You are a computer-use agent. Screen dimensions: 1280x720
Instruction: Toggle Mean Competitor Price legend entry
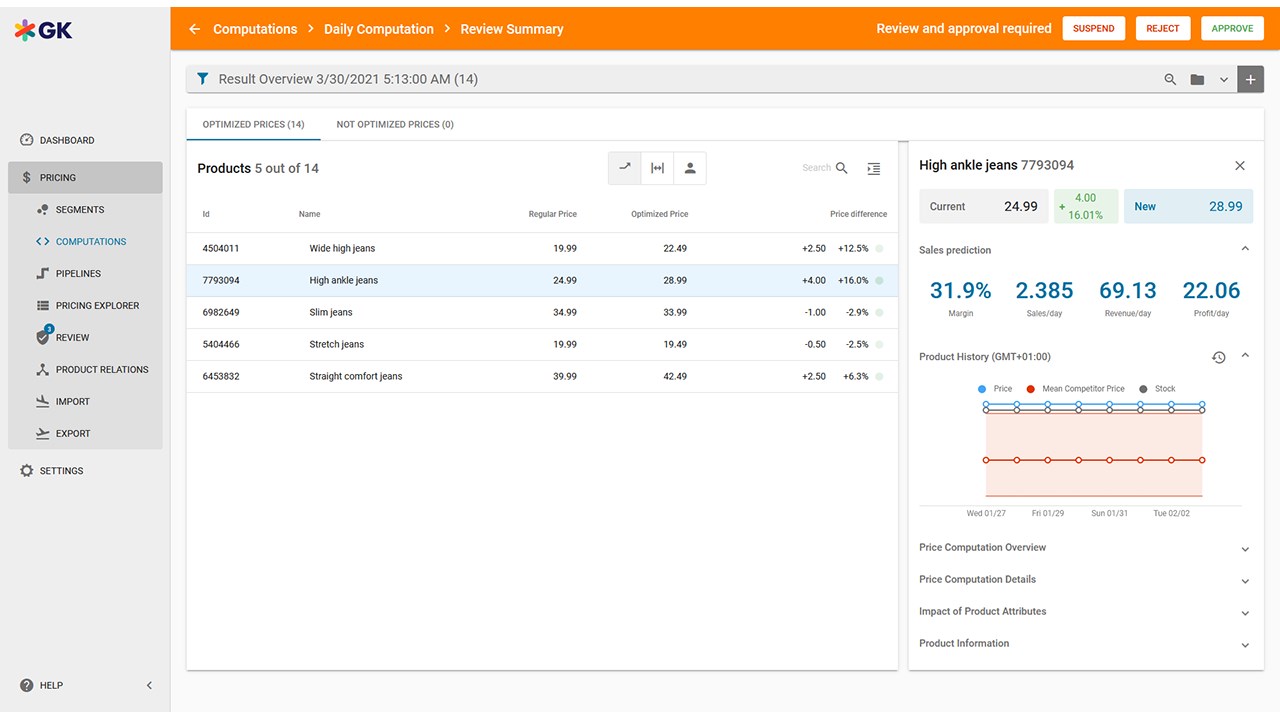pyautogui.click(x=1075, y=389)
